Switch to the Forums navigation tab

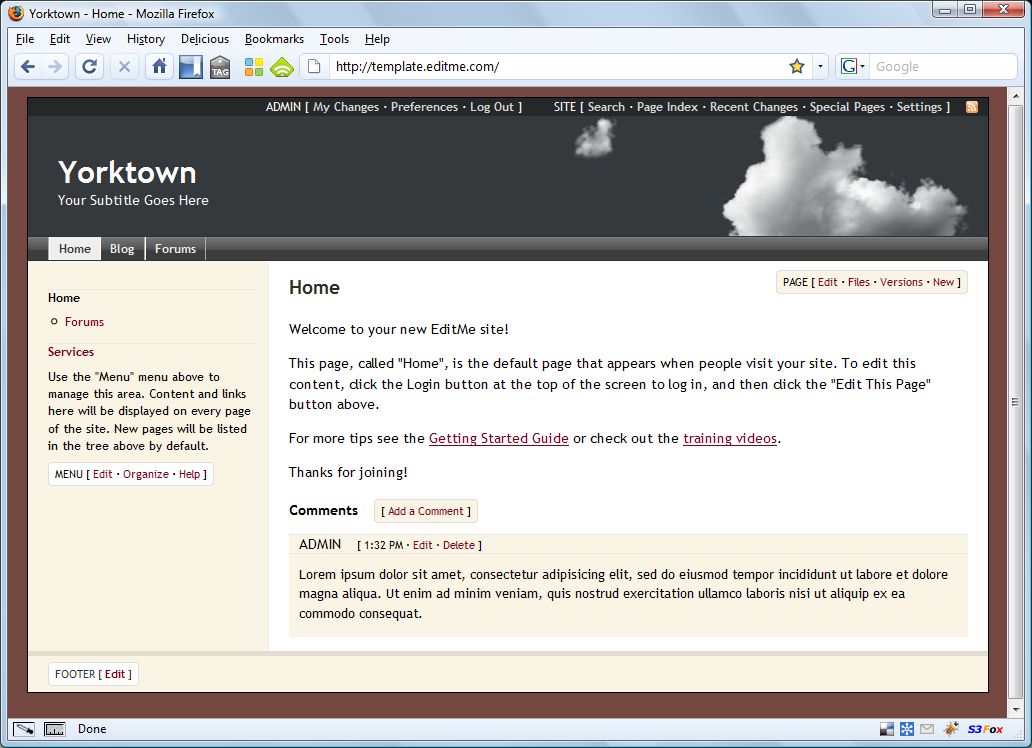pyautogui.click(x=175, y=249)
